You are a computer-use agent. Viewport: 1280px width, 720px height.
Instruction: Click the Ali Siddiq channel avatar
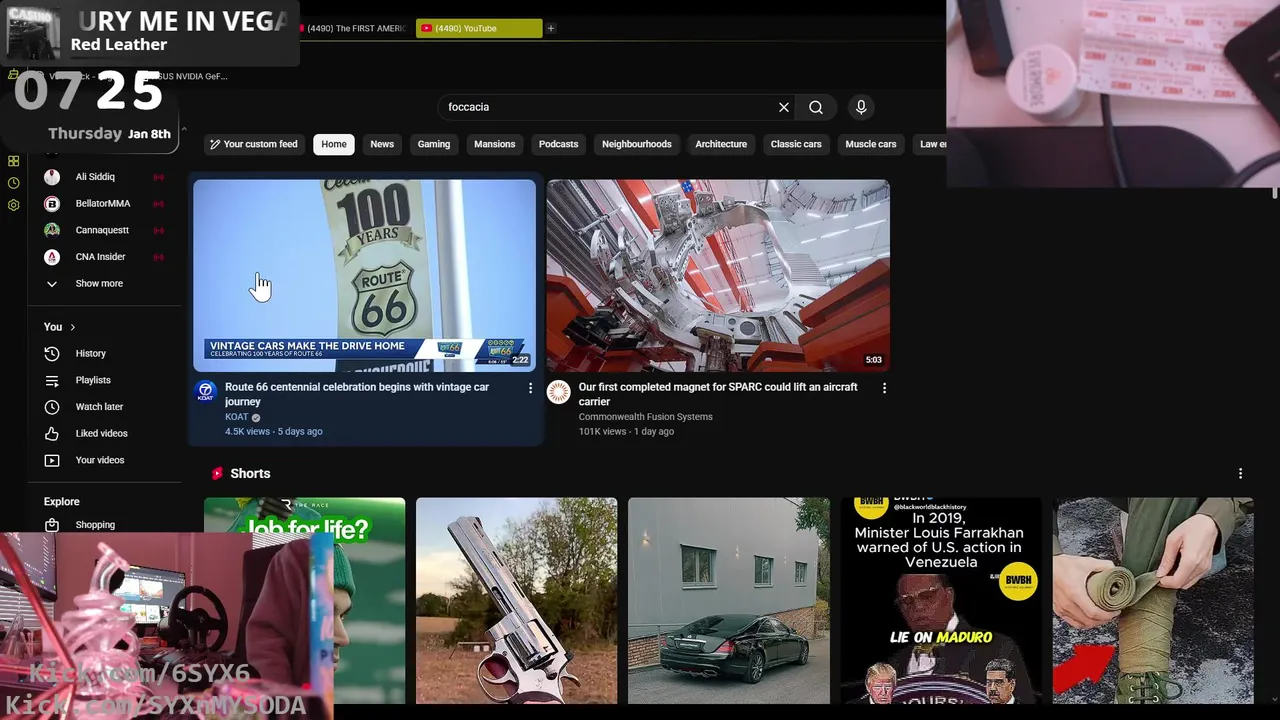click(x=52, y=177)
